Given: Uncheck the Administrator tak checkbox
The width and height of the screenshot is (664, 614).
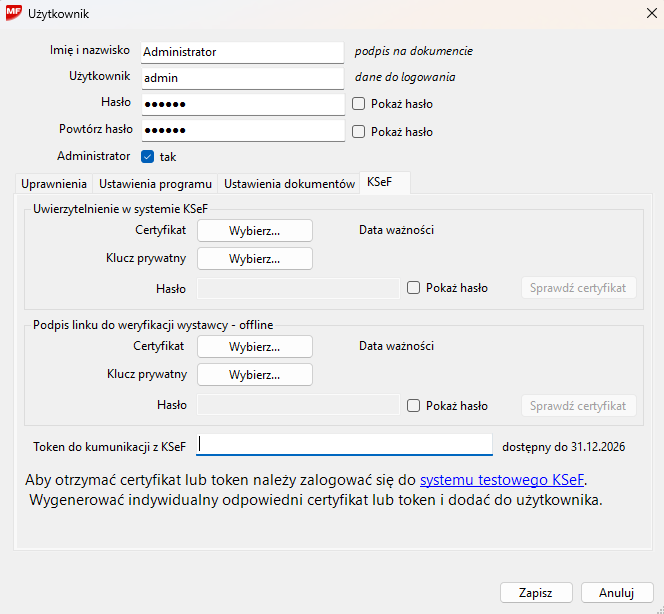Looking at the screenshot, I should [x=148, y=157].
